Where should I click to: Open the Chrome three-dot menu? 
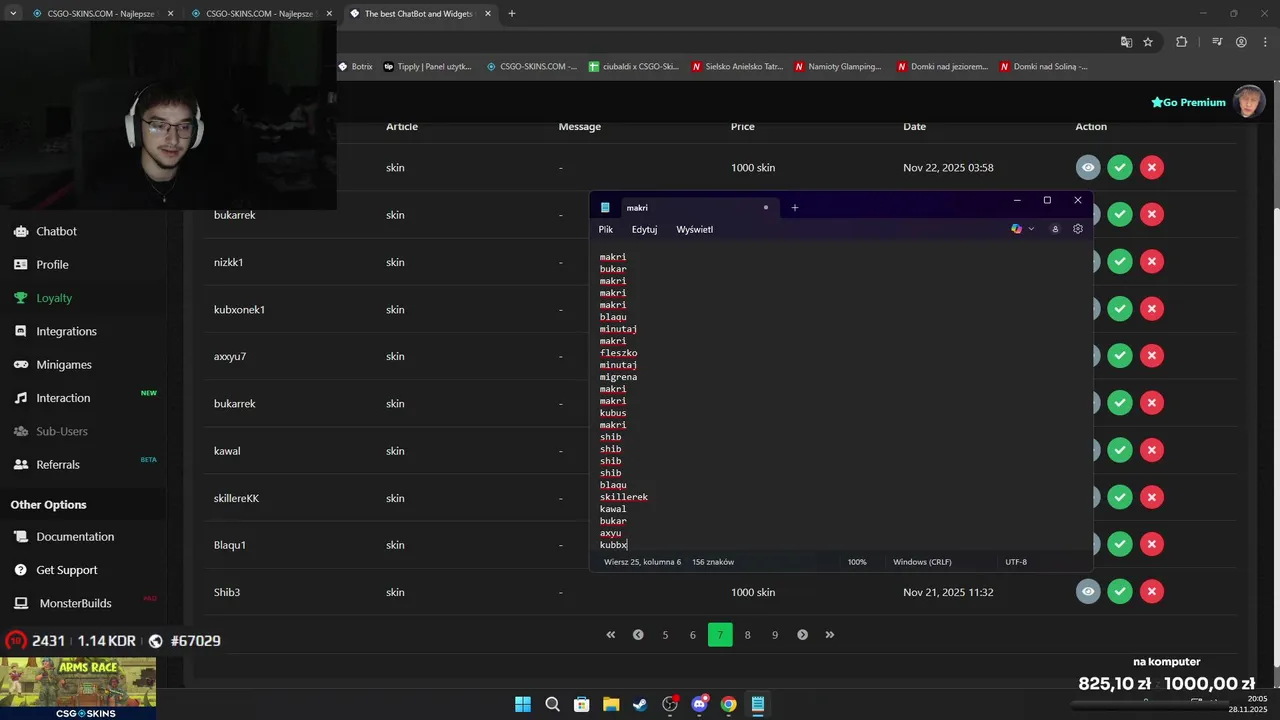1264,42
